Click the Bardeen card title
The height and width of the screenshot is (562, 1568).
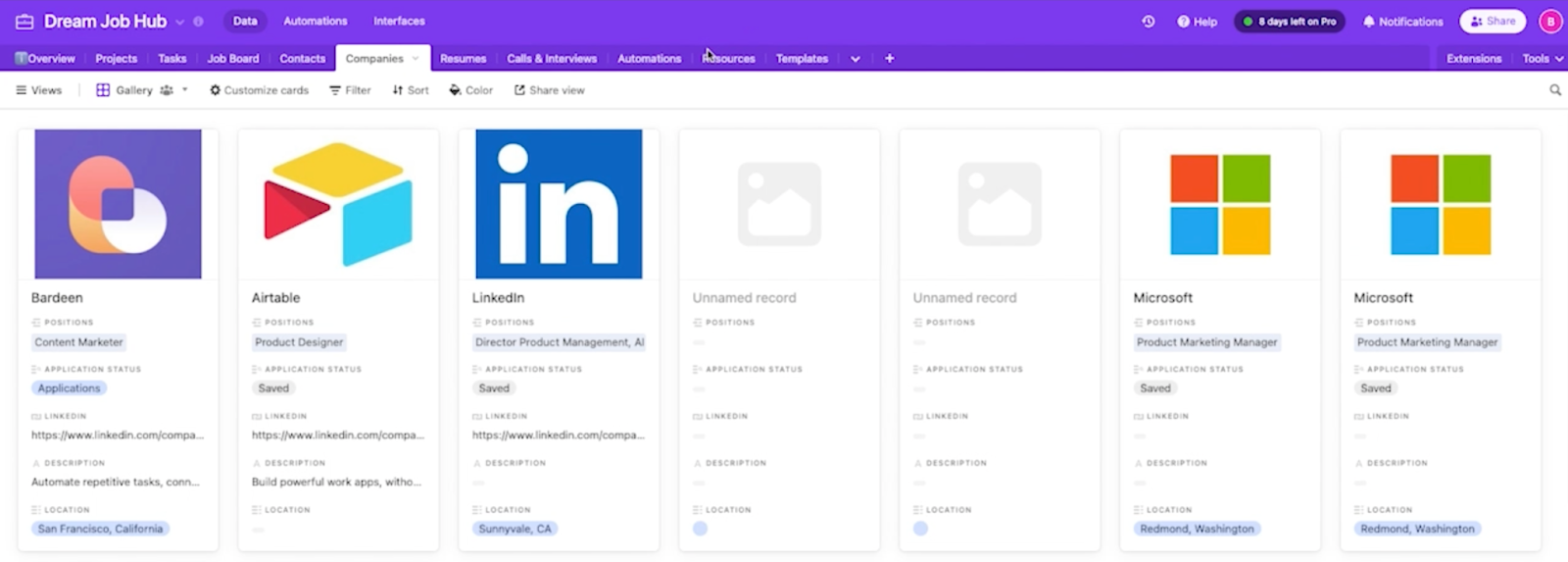point(57,298)
